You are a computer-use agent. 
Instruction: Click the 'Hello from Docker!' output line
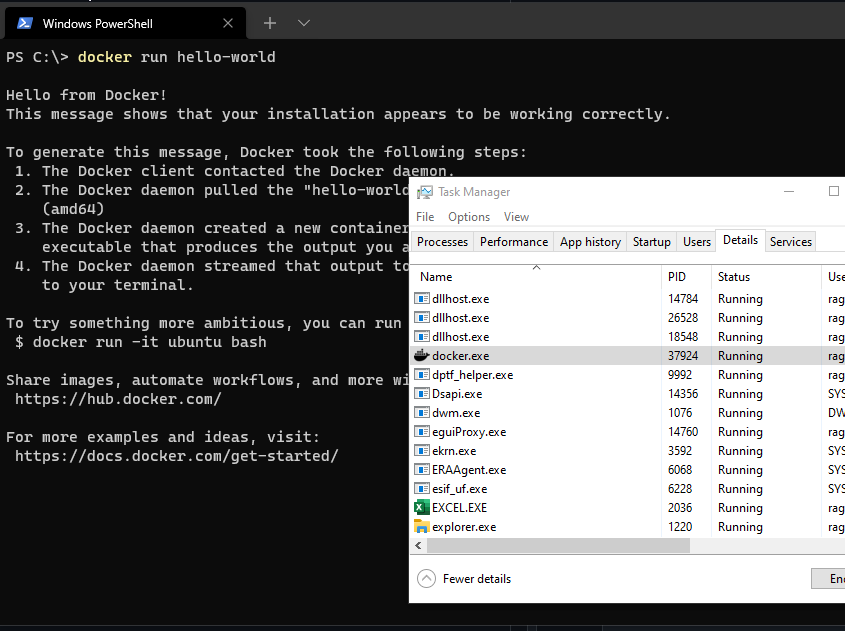pos(86,95)
